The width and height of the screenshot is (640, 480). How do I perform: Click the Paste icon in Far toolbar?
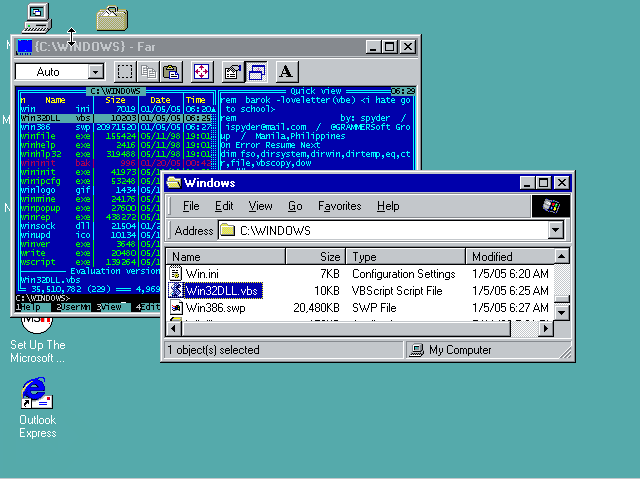click(x=171, y=72)
